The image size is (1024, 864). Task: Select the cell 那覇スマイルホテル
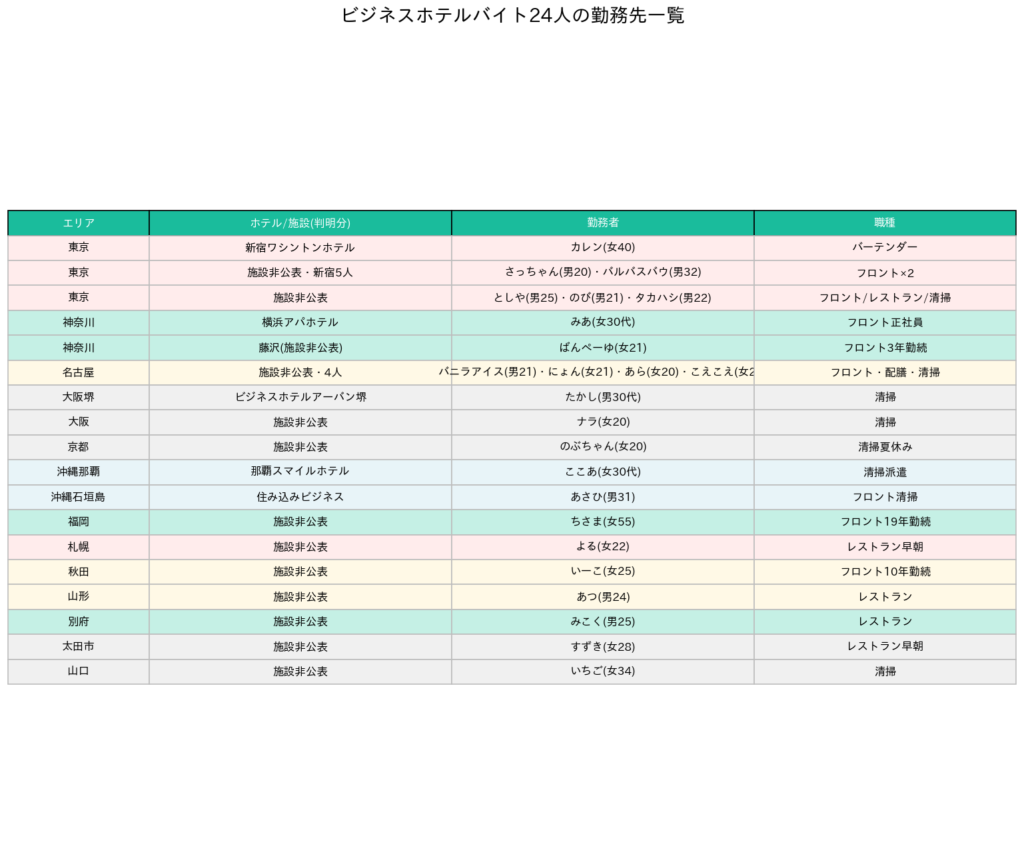(x=300, y=472)
